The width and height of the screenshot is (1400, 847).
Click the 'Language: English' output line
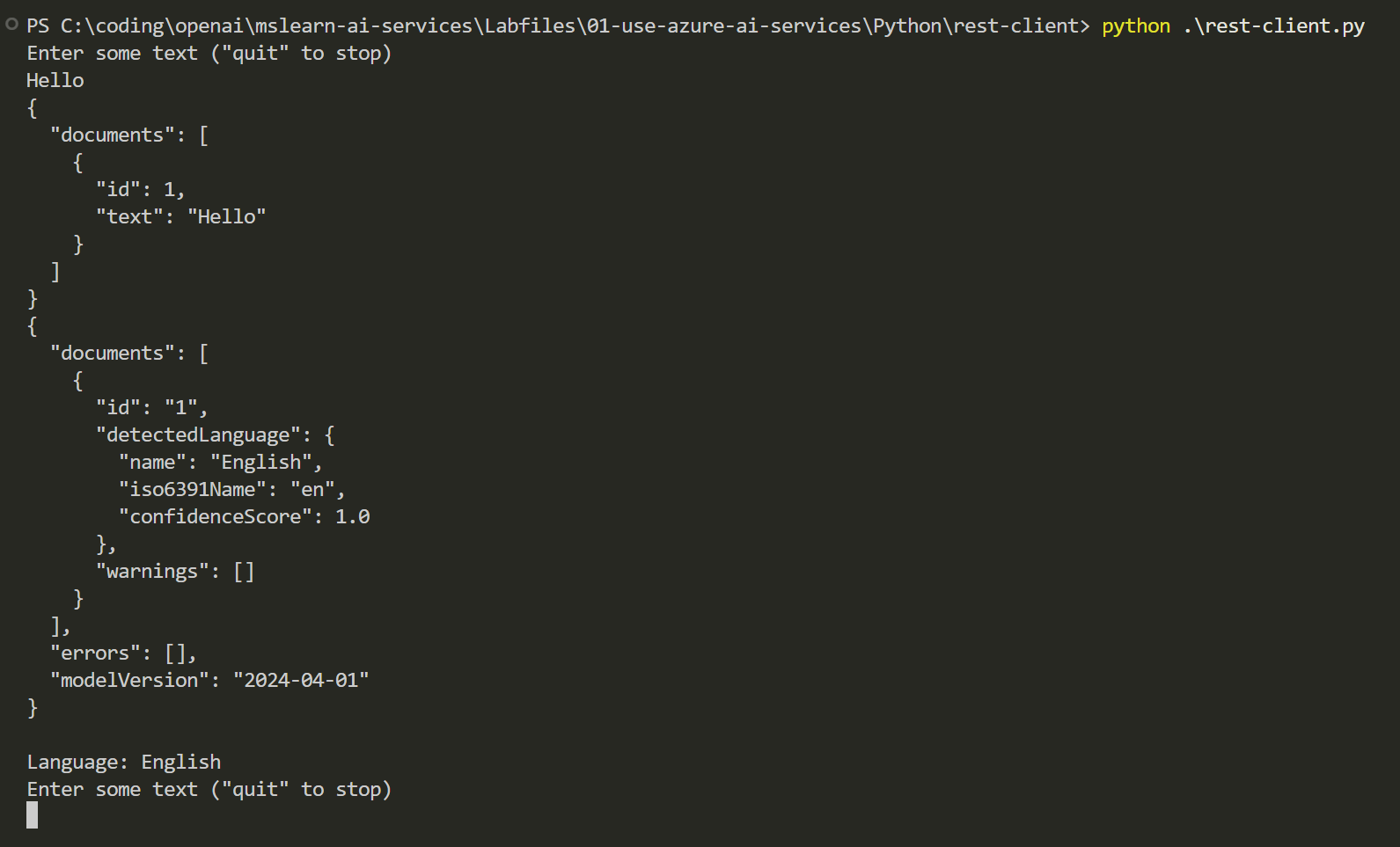(124, 762)
